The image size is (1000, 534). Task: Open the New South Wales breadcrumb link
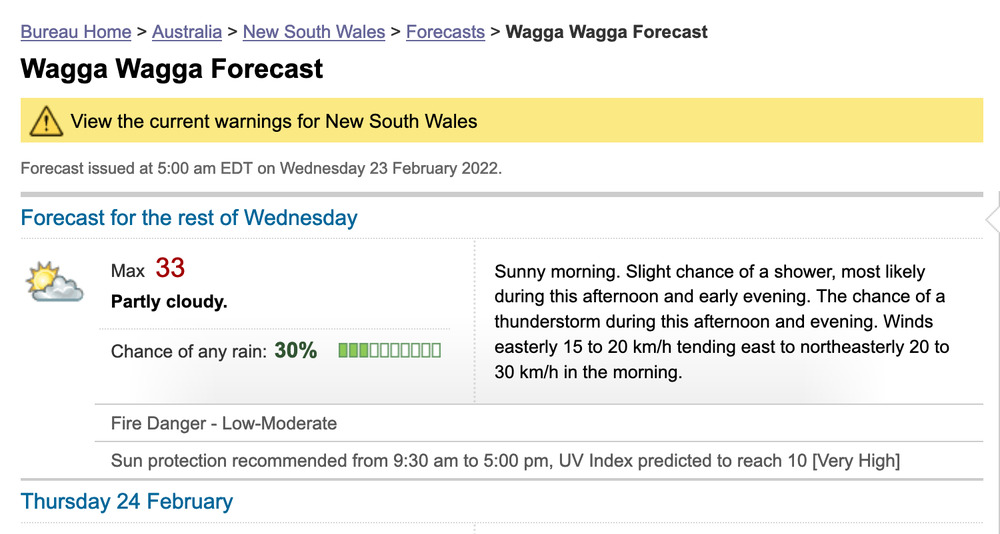coord(314,32)
